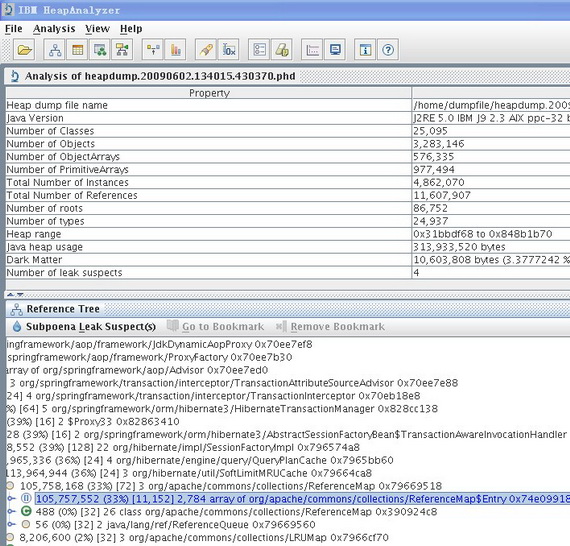570x546 pixels.
Task: Click the graph axes toolbar icon
Action: [x=312, y=49]
